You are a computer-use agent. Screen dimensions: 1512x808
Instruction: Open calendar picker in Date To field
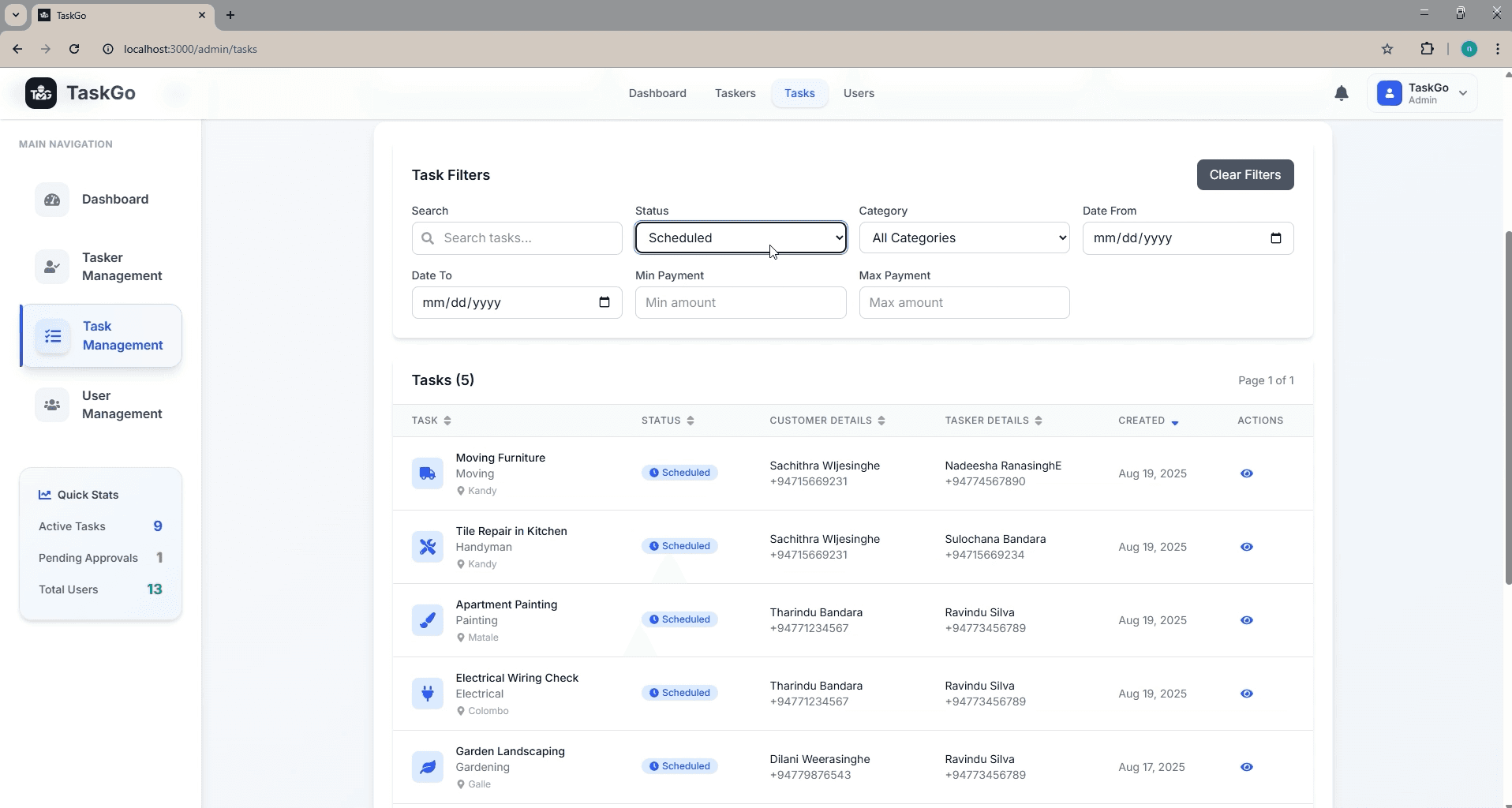coord(604,302)
